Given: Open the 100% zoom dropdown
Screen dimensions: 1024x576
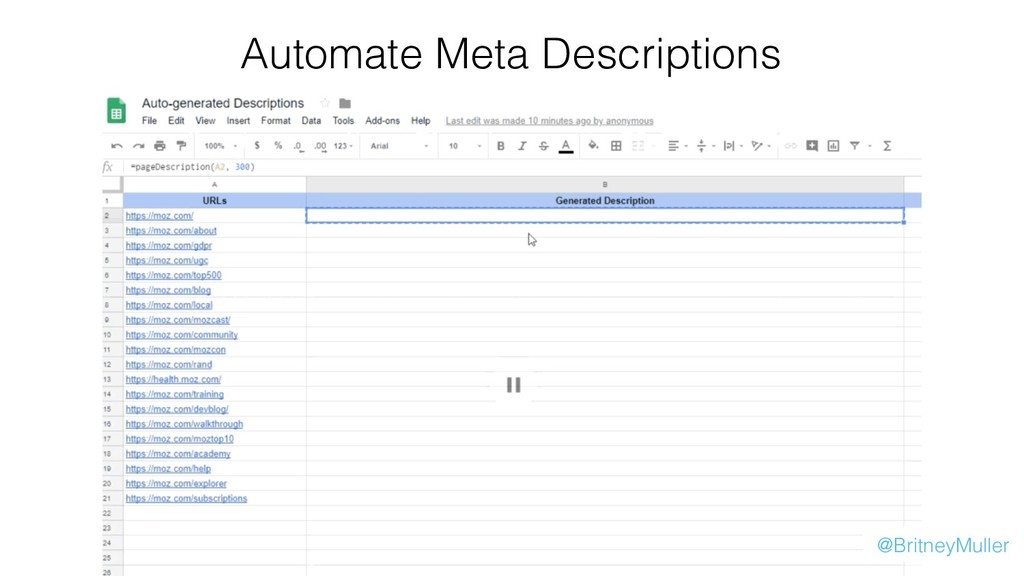Looking at the screenshot, I should coord(221,146).
